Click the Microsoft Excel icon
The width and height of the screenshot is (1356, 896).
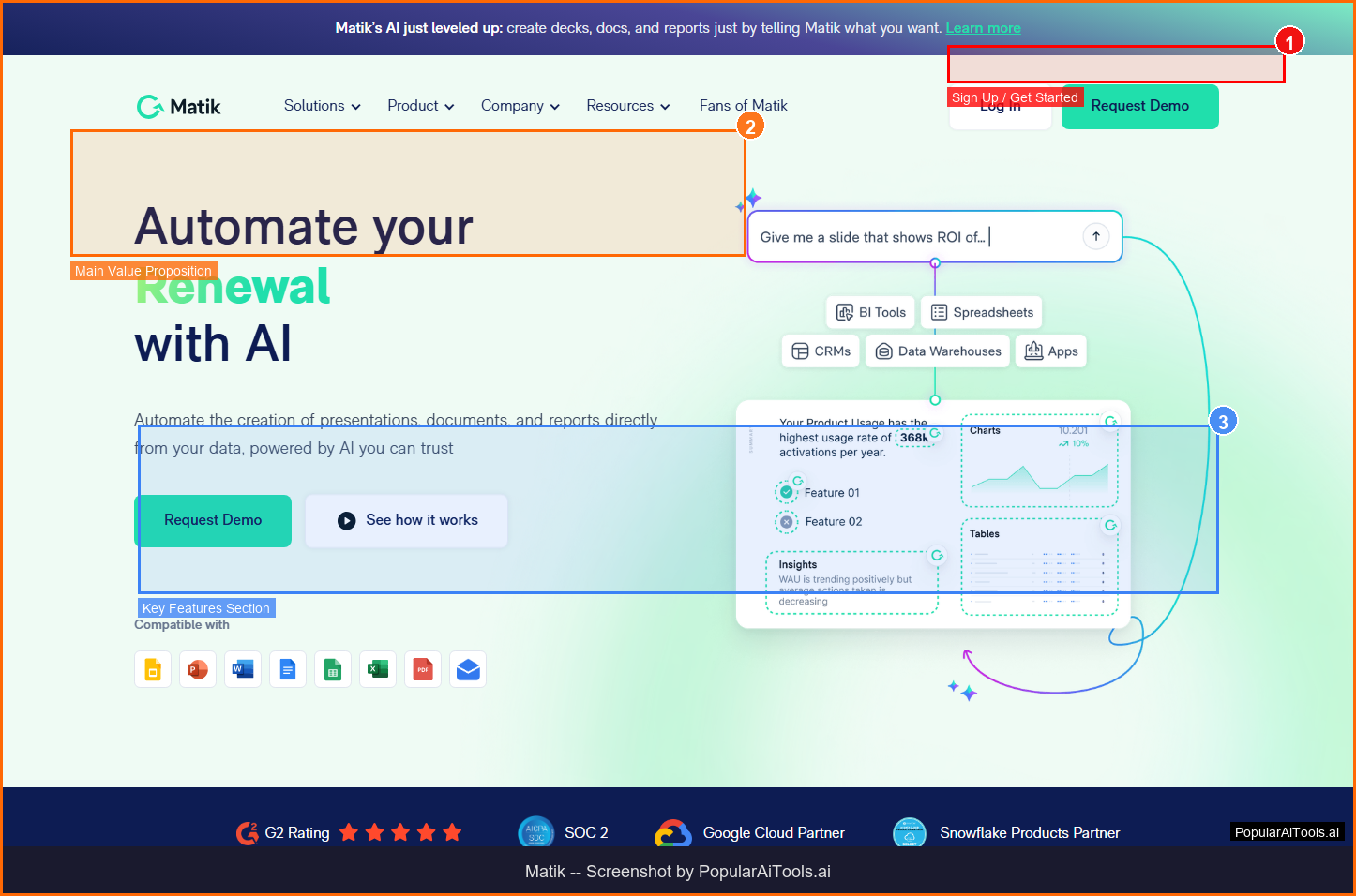tap(378, 669)
